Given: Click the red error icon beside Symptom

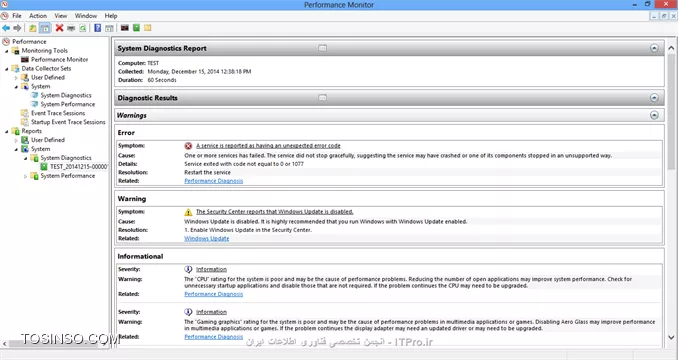Looking at the screenshot, I should 188,146.
